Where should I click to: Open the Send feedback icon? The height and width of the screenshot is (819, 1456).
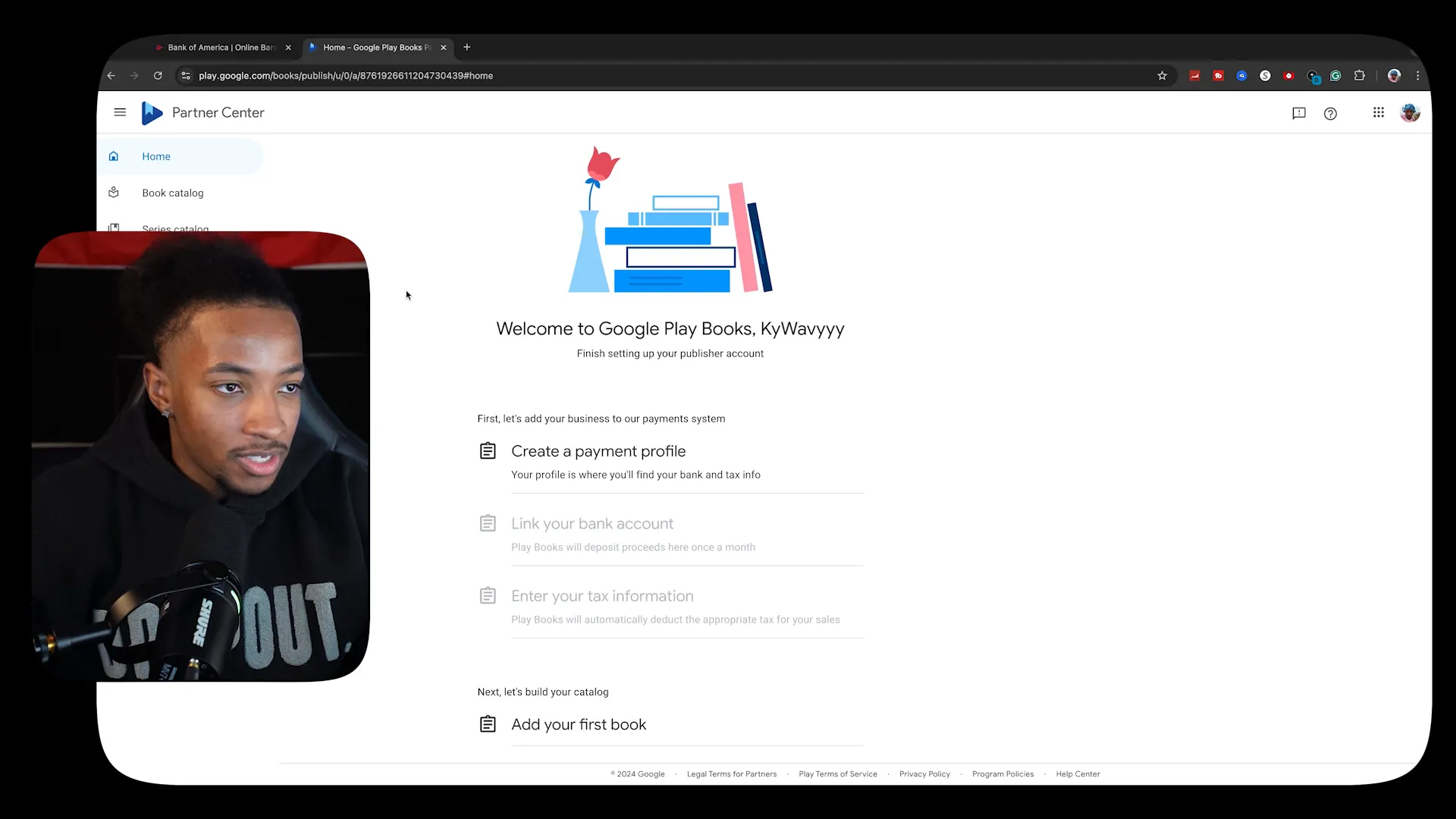click(1299, 113)
